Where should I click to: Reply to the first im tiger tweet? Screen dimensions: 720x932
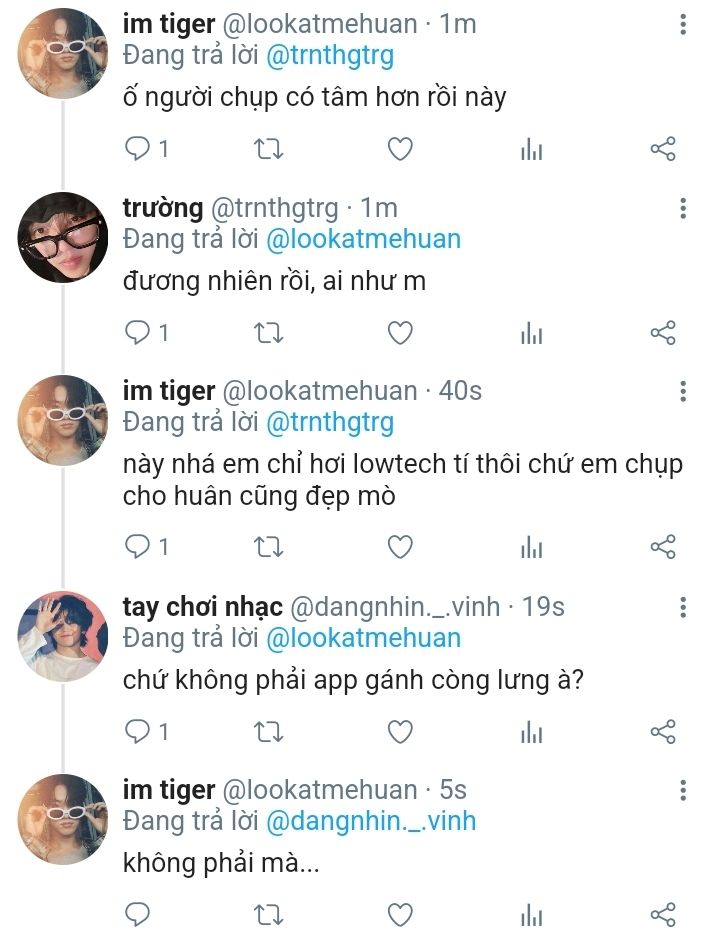[137, 150]
